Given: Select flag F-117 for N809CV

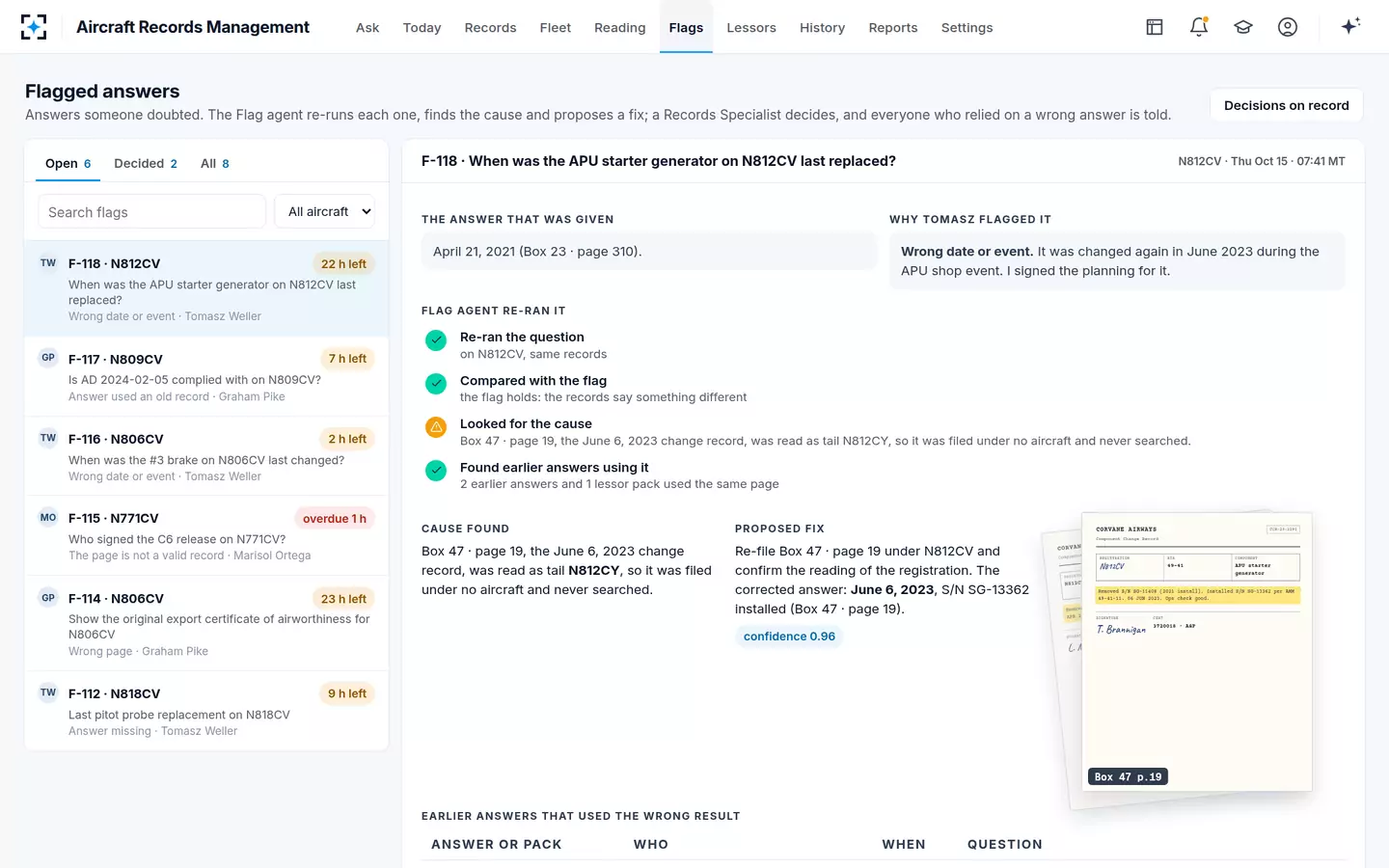Looking at the screenshot, I should (206, 377).
